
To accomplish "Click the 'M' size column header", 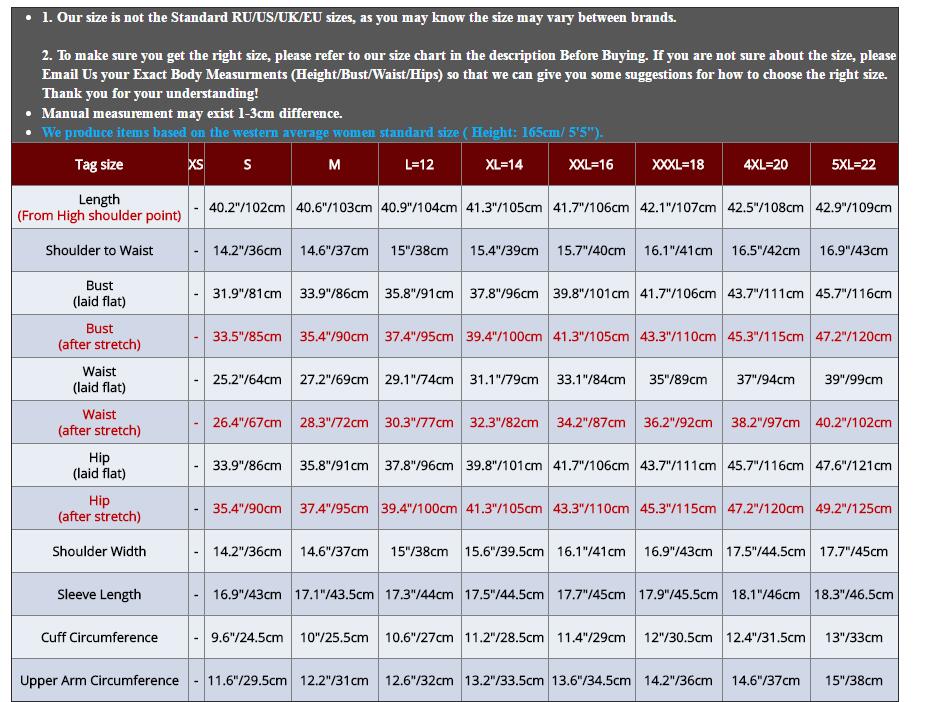I will (334, 165).
